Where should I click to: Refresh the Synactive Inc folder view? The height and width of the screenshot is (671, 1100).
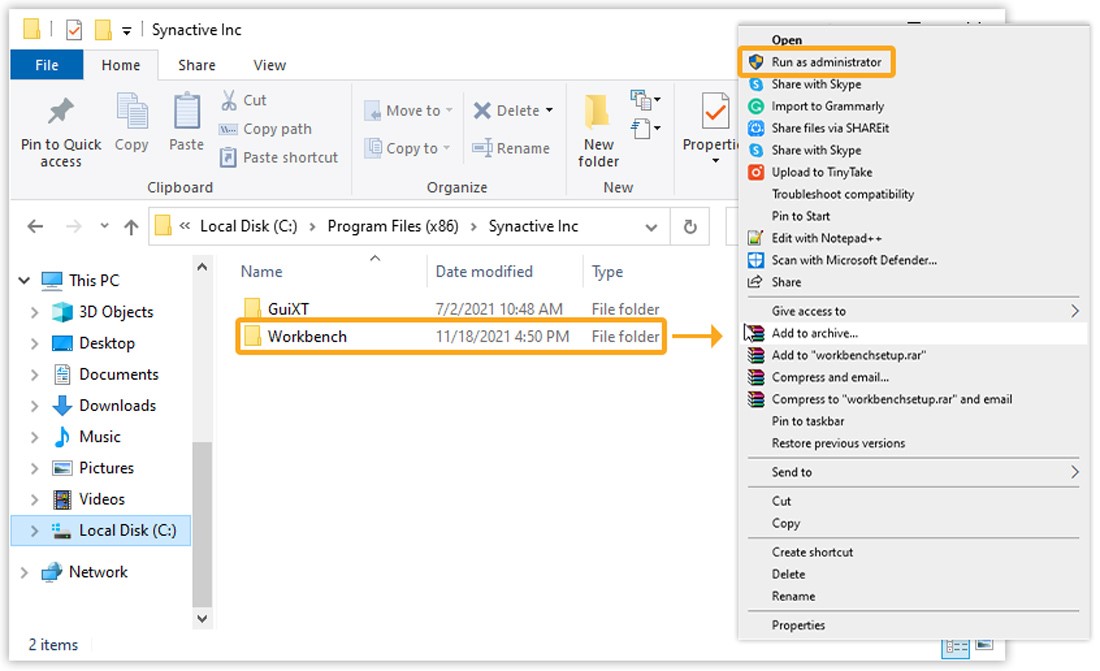click(690, 227)
